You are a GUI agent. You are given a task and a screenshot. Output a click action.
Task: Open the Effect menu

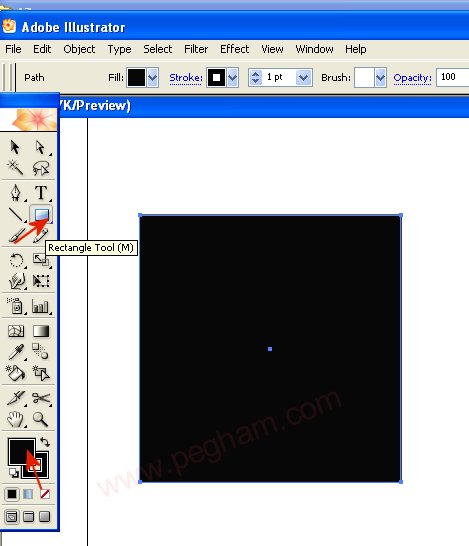point(234,49)
